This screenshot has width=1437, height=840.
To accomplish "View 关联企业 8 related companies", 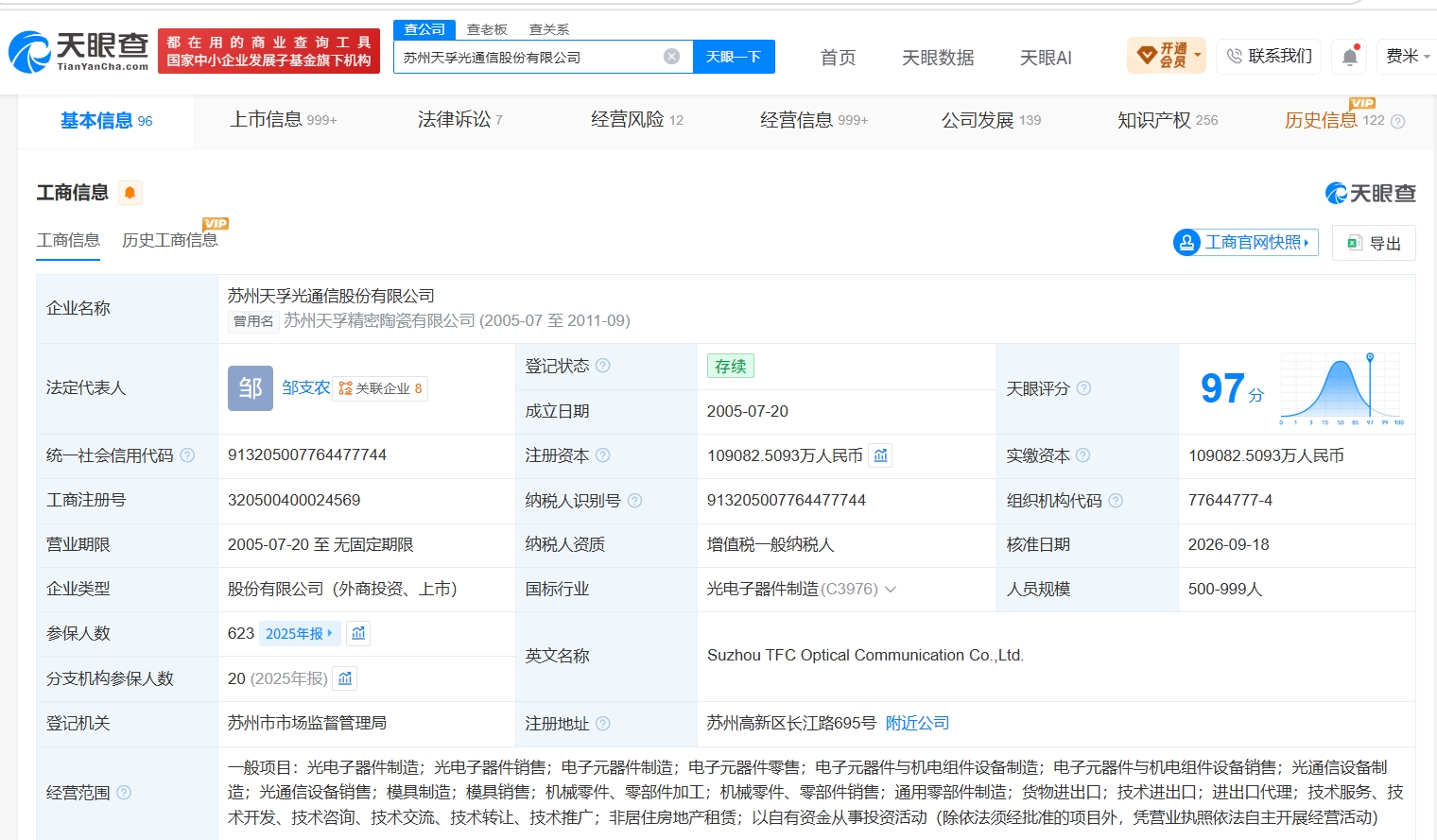I will (x=380, y=388).
